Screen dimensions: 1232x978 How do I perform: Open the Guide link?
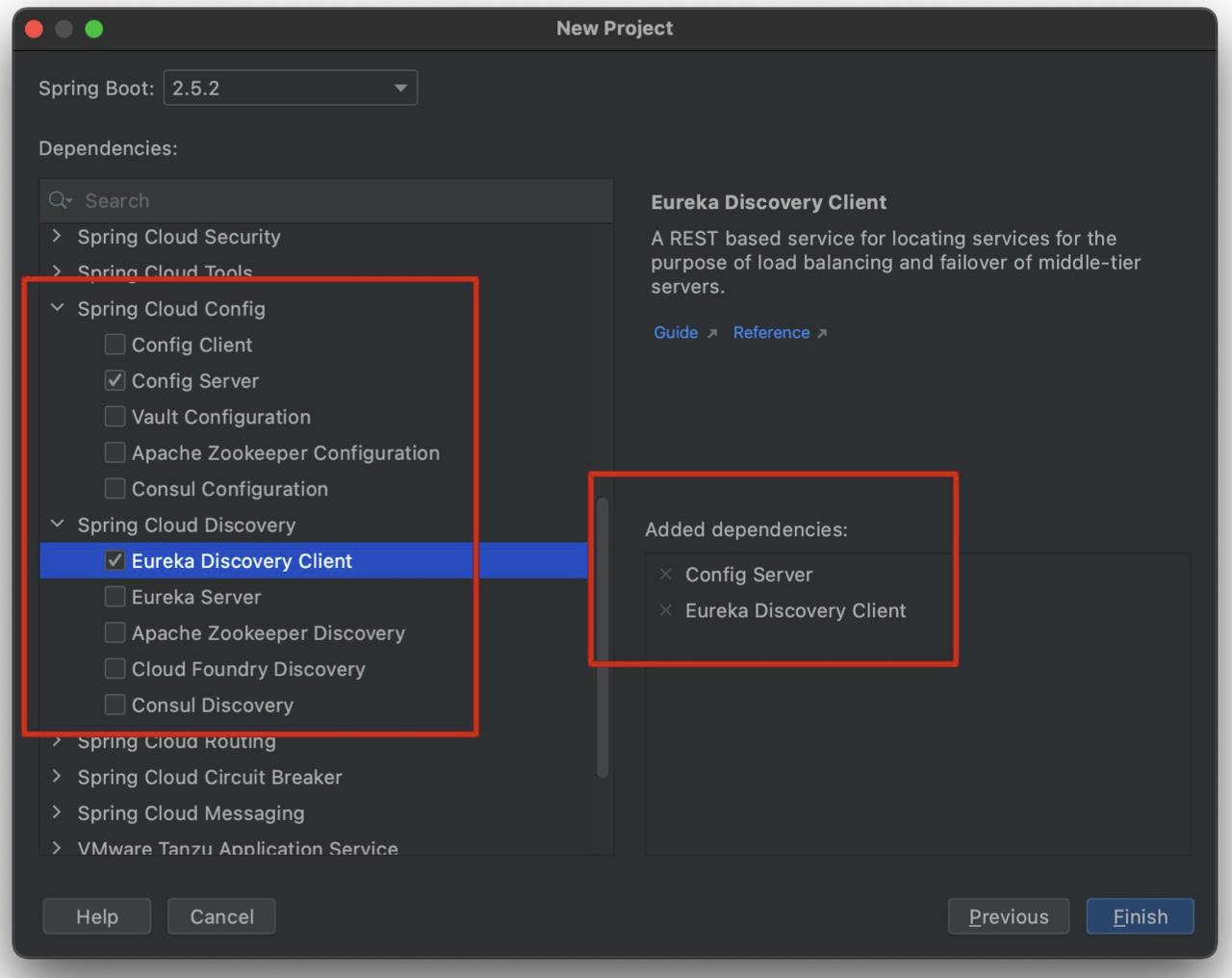pos(676,332)
